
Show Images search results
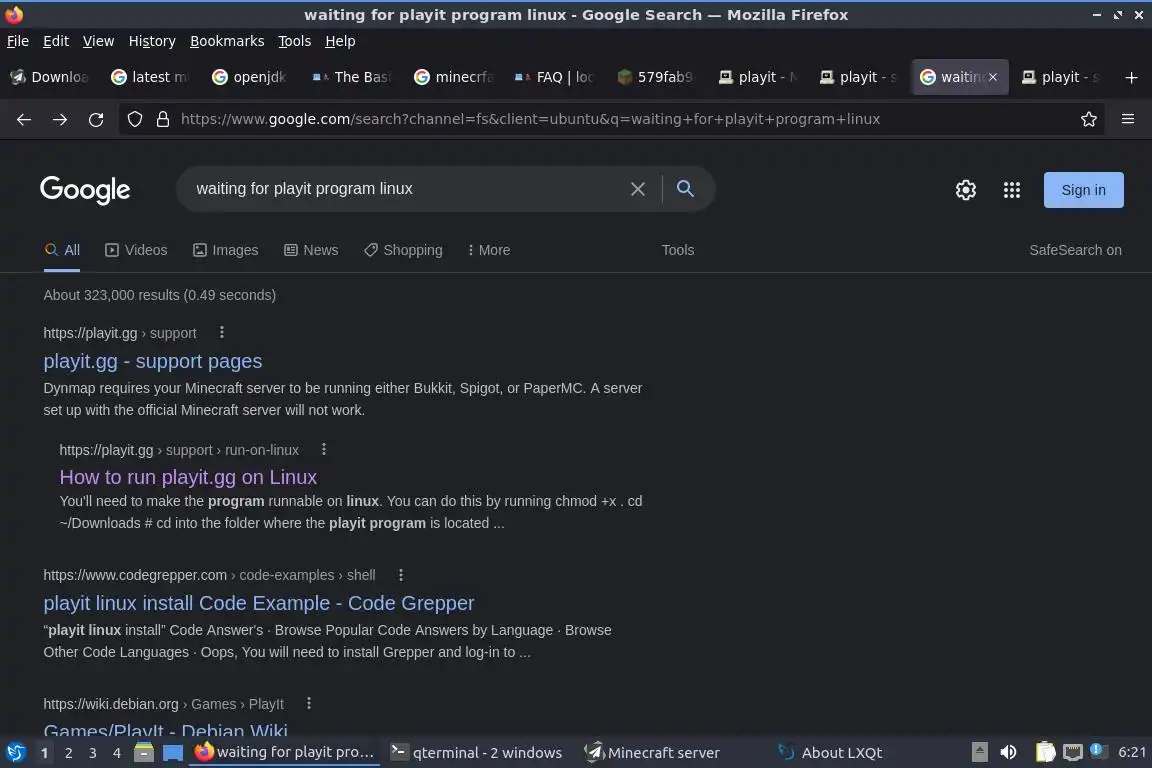pos(226,250)
